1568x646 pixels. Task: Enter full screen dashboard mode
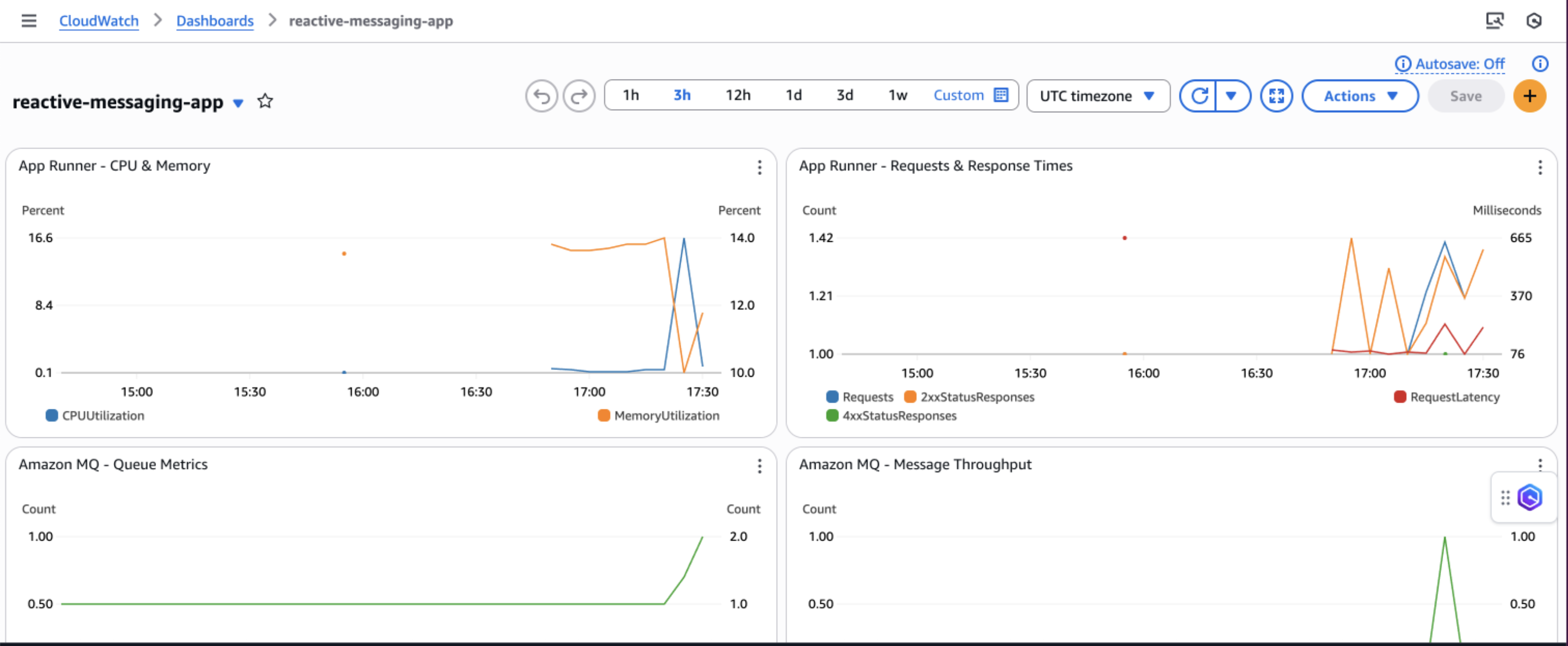coord(1276,96)
